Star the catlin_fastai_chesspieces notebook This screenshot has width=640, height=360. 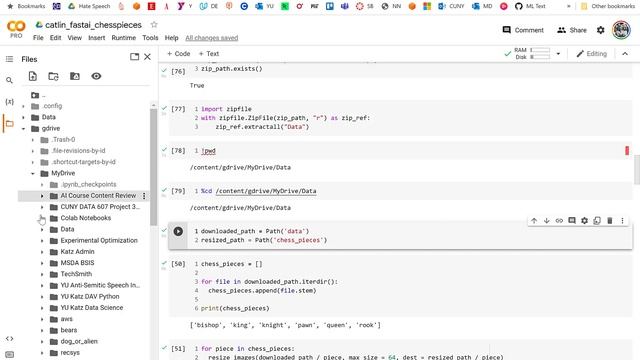[x=154, y=24]
